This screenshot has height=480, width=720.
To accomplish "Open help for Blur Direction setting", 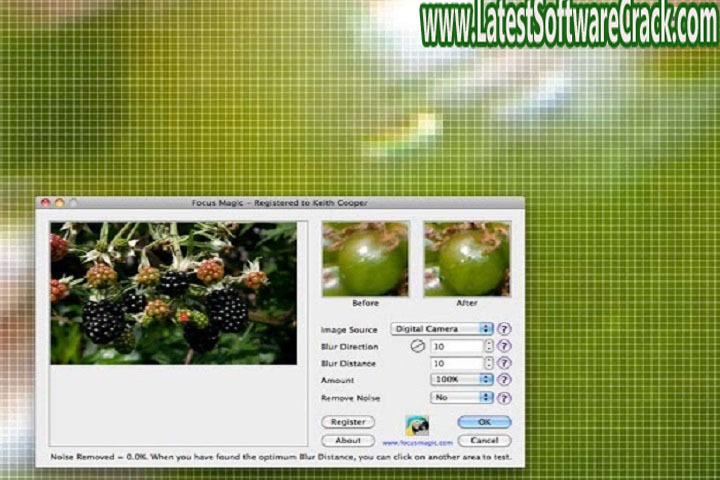I will pyautogui.click(x=504, y=346).
